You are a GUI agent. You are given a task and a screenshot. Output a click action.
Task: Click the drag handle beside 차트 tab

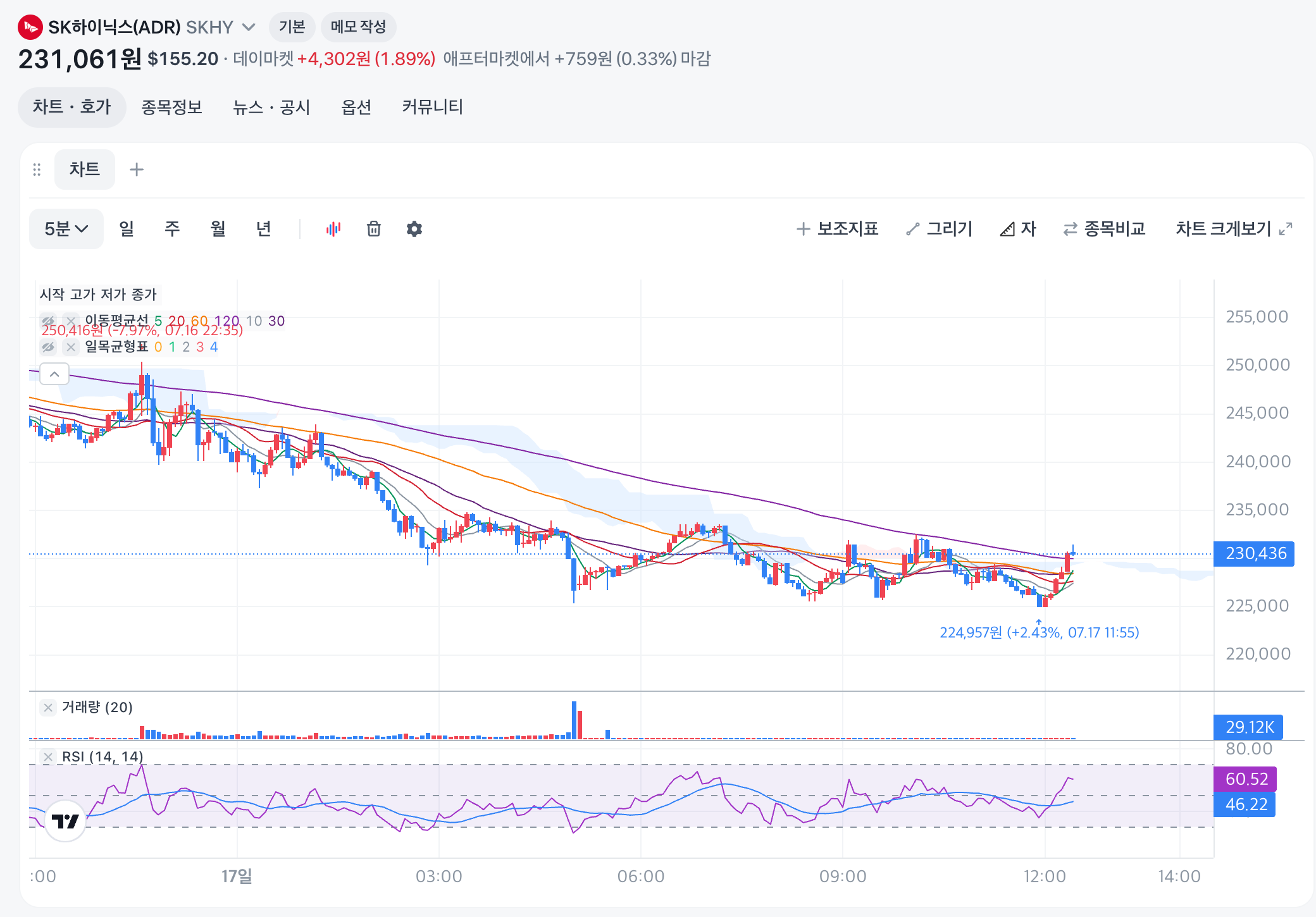(x=37, y=169)
